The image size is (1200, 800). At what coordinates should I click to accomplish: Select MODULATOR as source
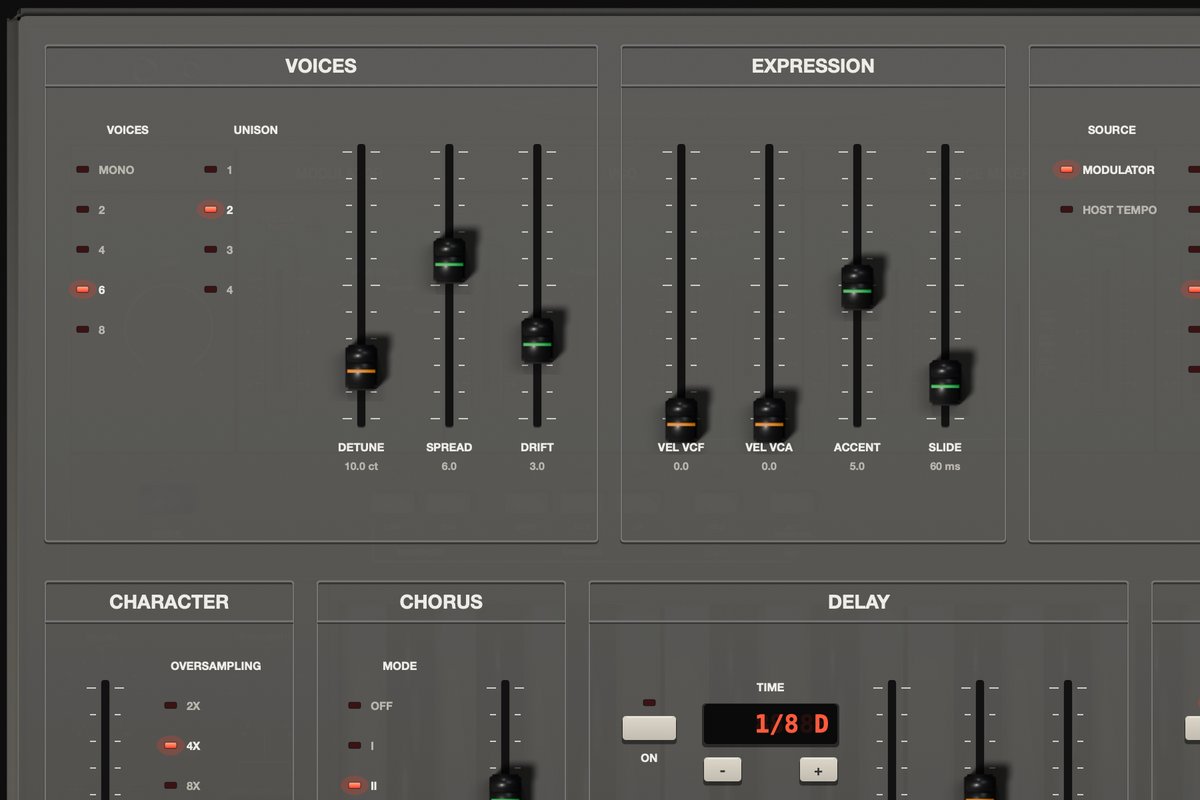[x=1107, y=170]
